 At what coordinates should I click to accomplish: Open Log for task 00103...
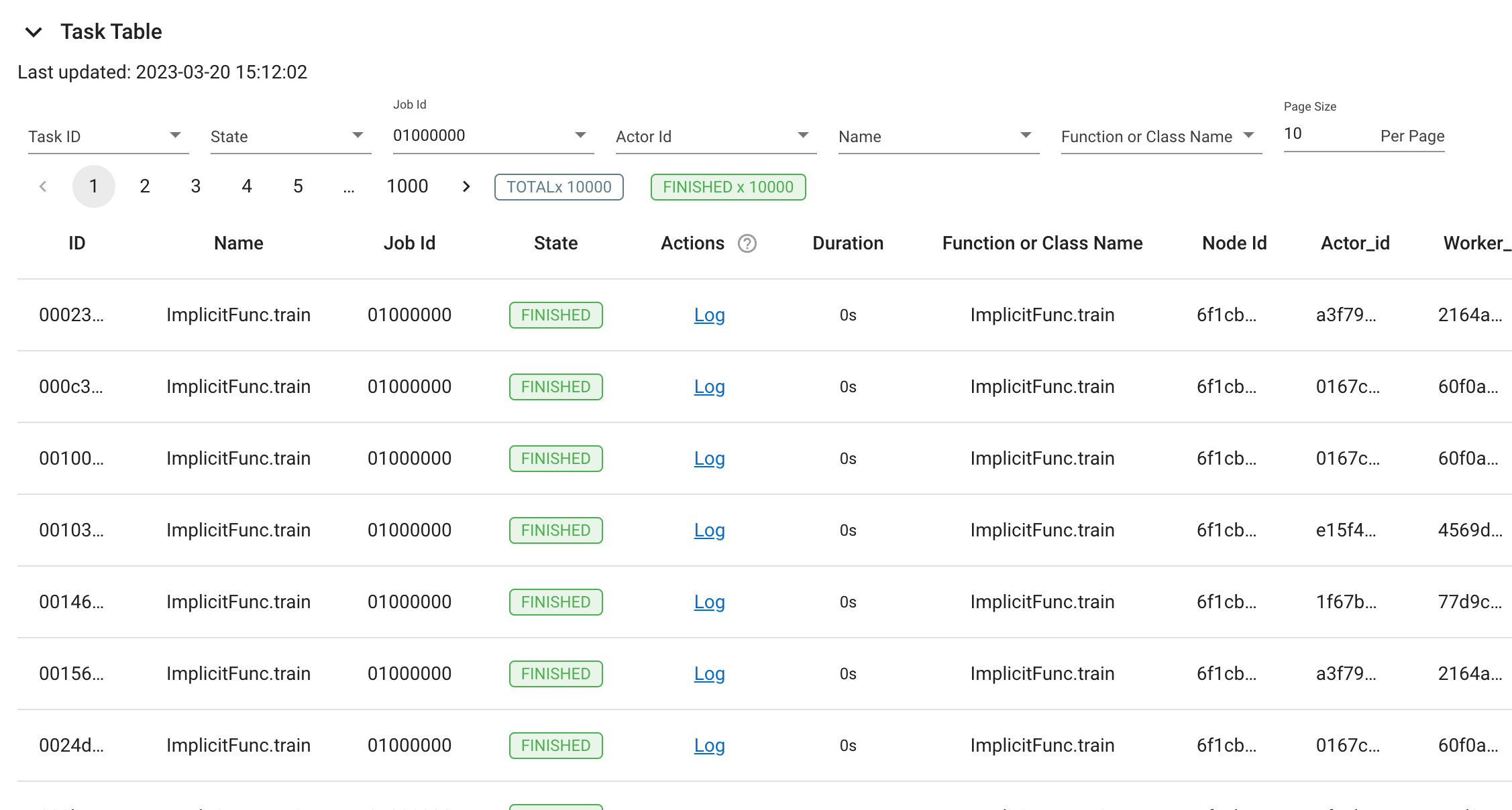tap(709, 530)
